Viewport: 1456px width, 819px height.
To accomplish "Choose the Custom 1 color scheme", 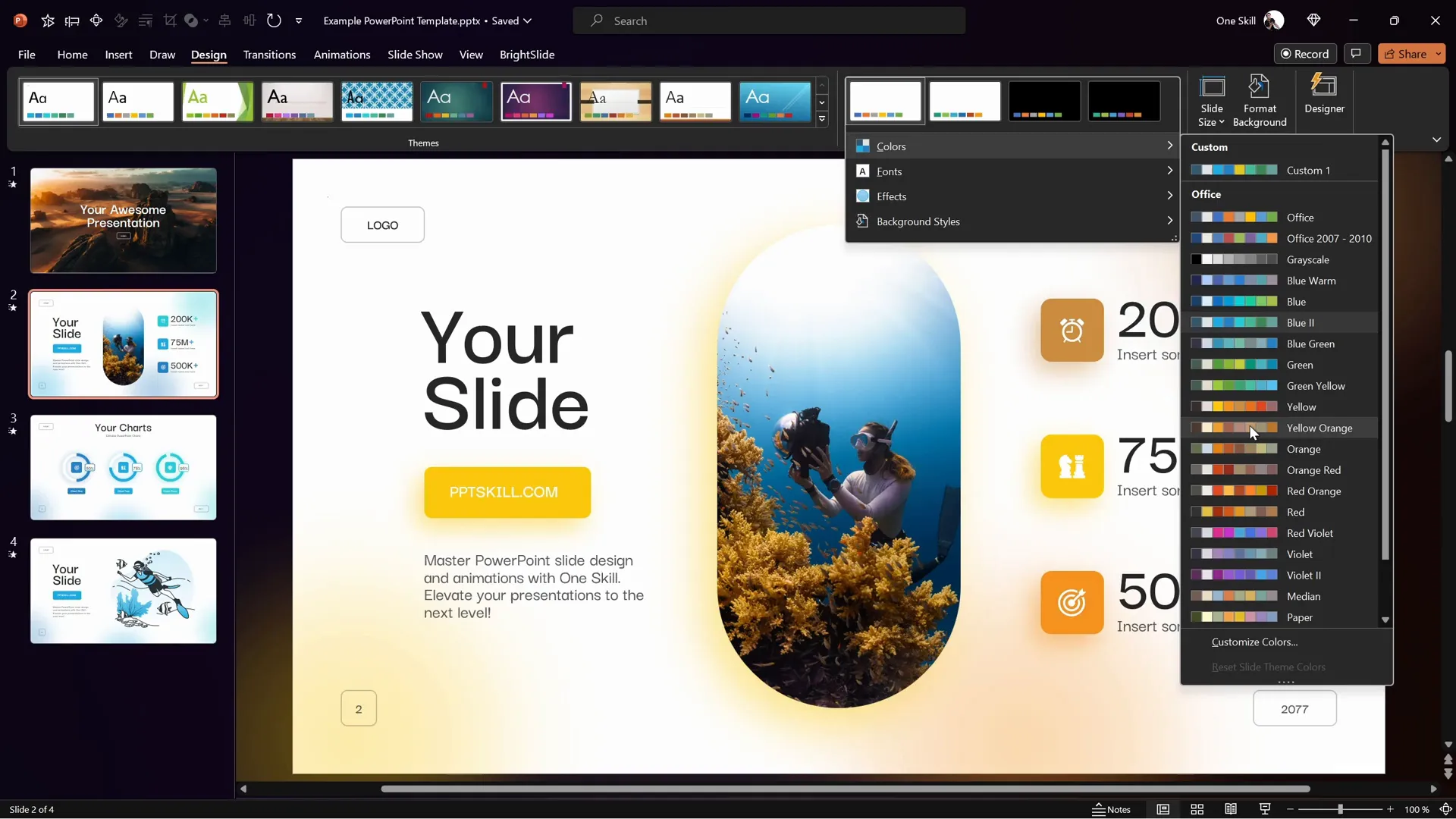I will pos(1280,171).
